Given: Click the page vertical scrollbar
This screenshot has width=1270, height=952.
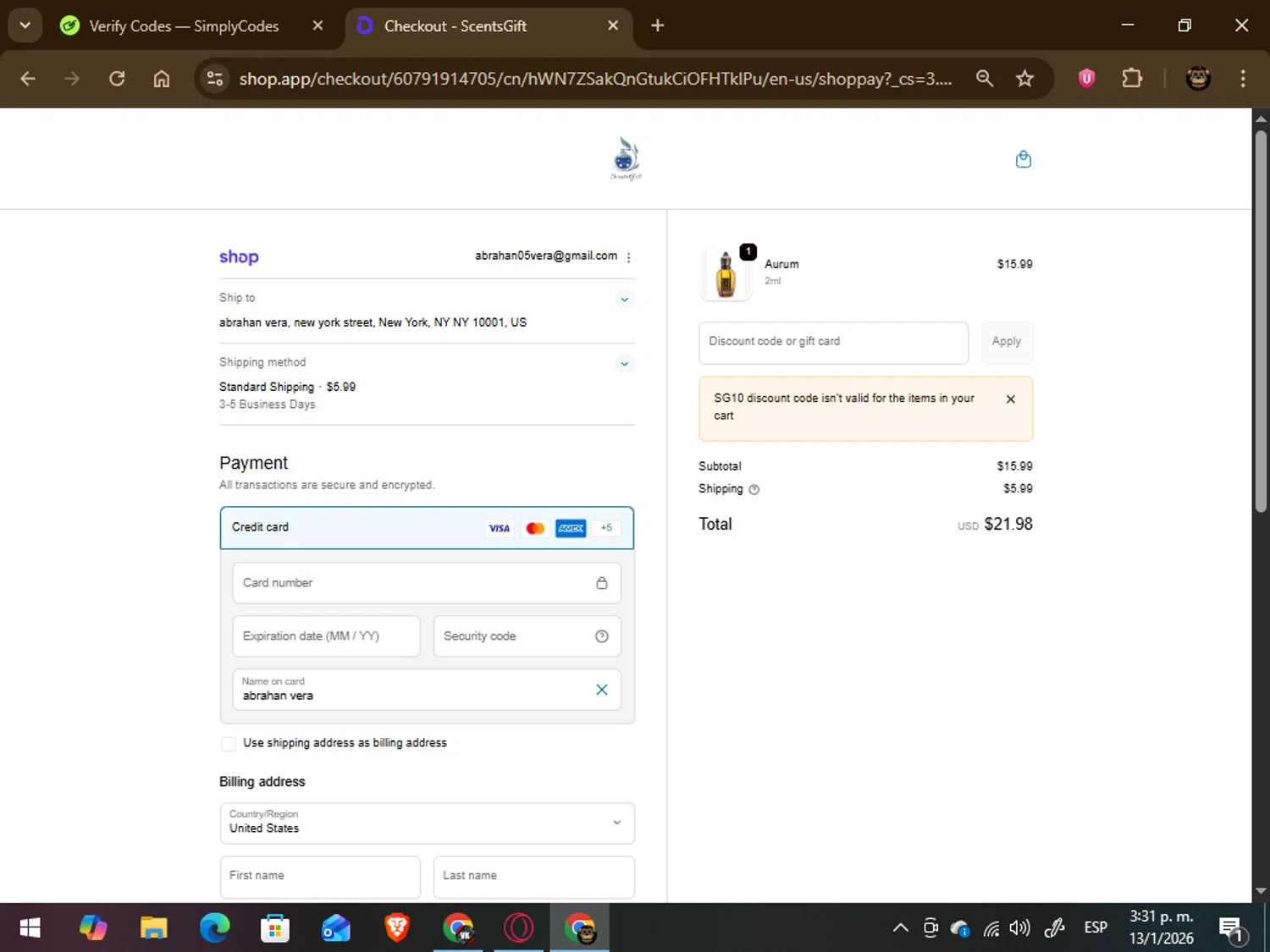Looking at the screenshot, I should tap(1261, 322).
